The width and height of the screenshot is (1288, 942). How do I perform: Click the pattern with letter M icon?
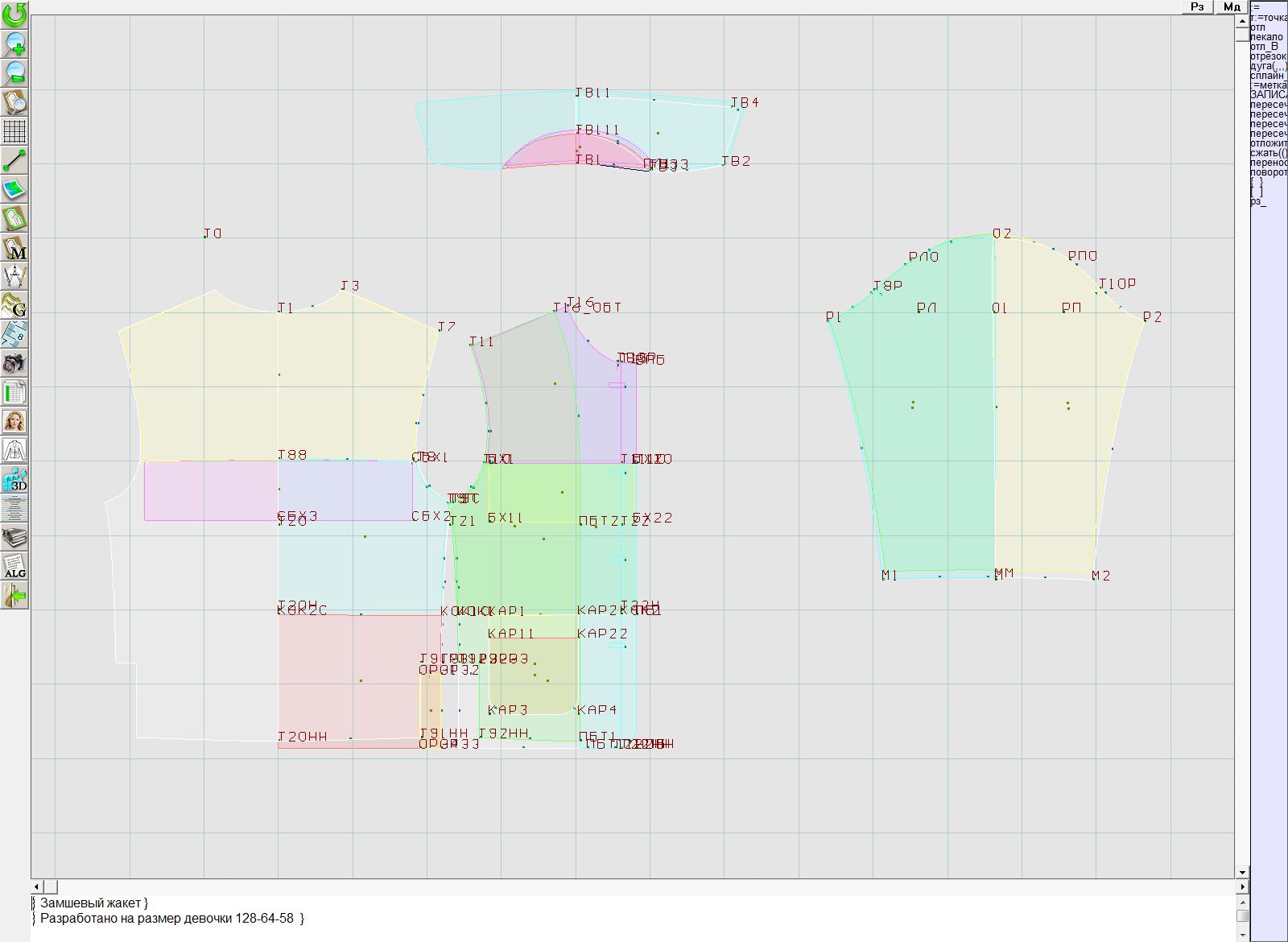point(14,247)
